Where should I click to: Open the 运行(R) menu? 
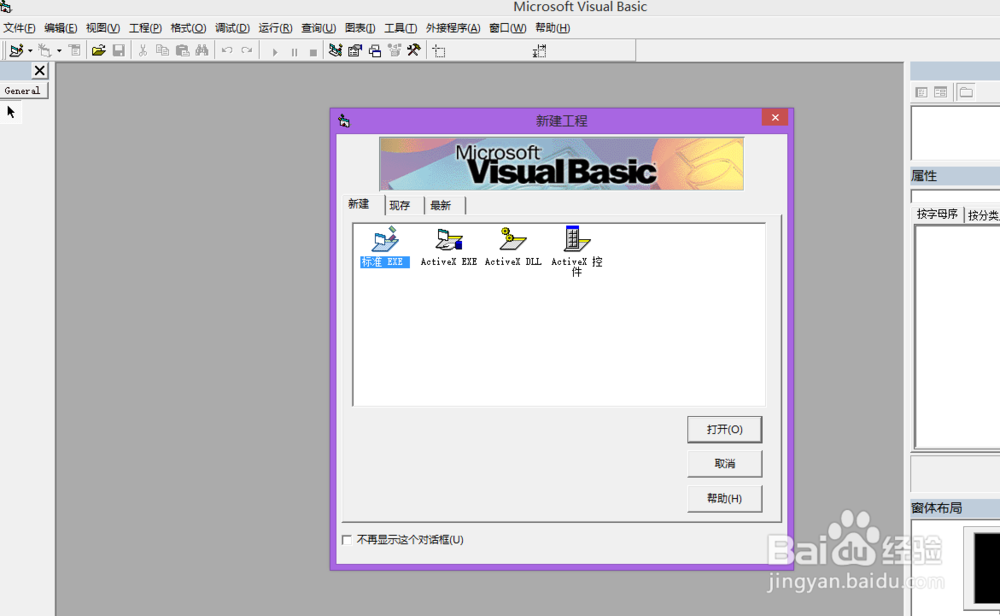275,28
